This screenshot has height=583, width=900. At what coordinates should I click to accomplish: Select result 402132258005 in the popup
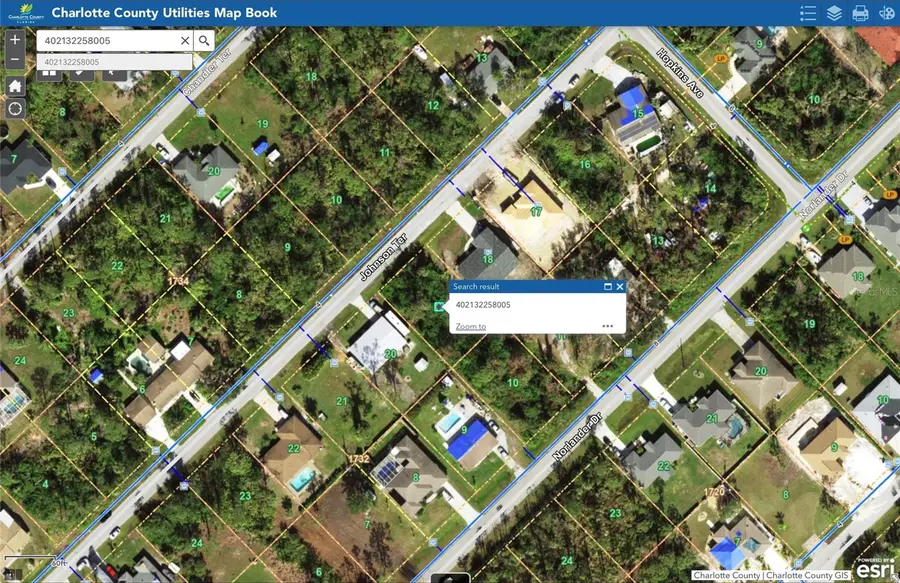click(x=484, y=306)
